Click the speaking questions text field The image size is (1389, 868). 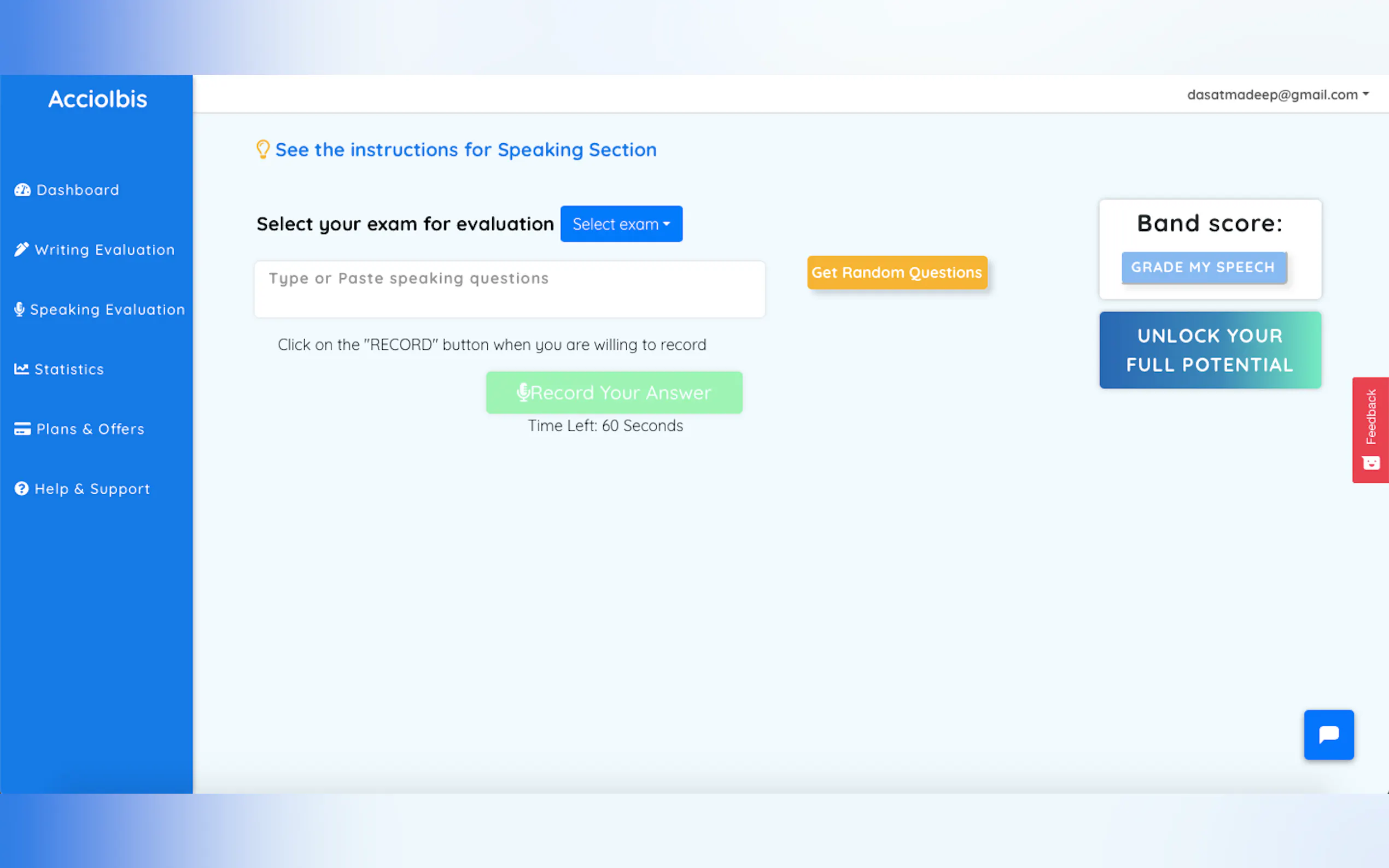pos(509,289)
